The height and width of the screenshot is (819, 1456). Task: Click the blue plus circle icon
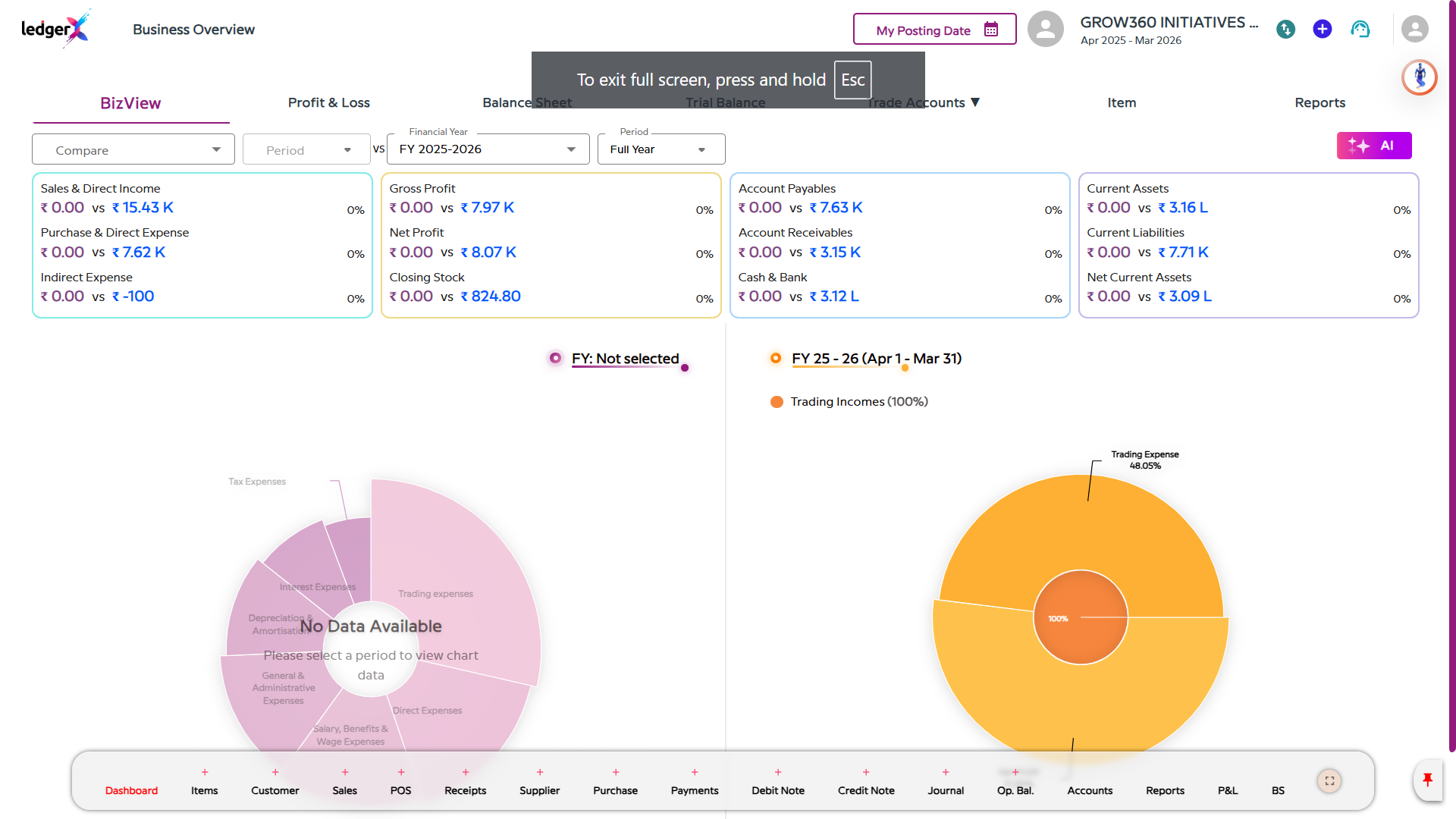pos(1323,29)
